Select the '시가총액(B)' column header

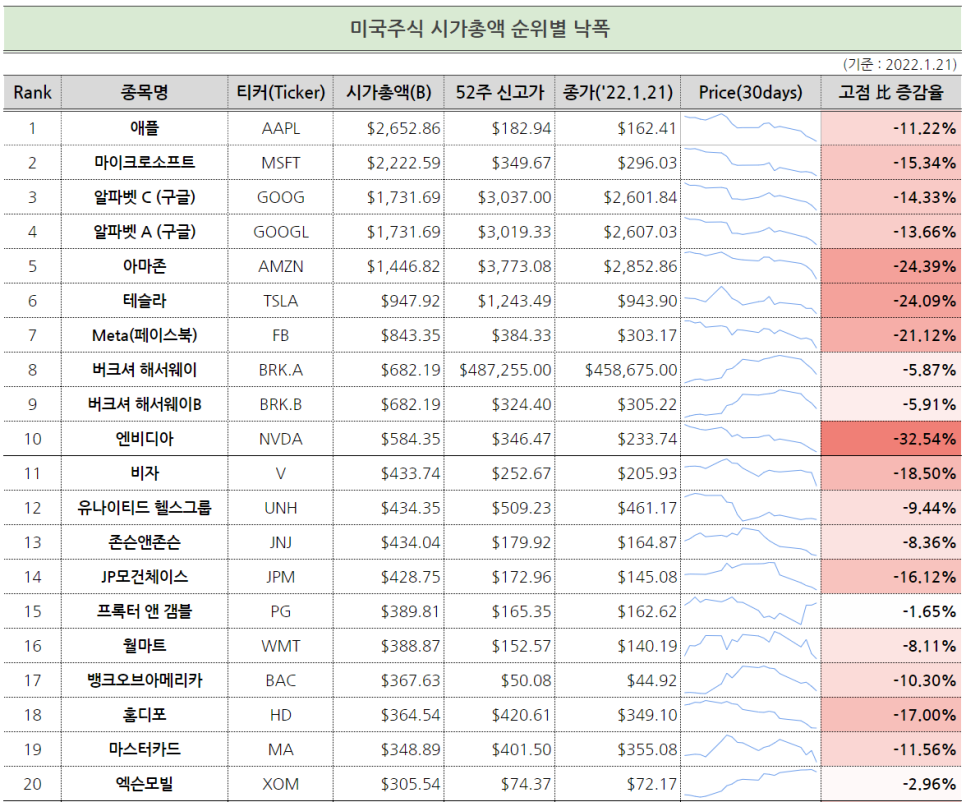pos(389,92)
